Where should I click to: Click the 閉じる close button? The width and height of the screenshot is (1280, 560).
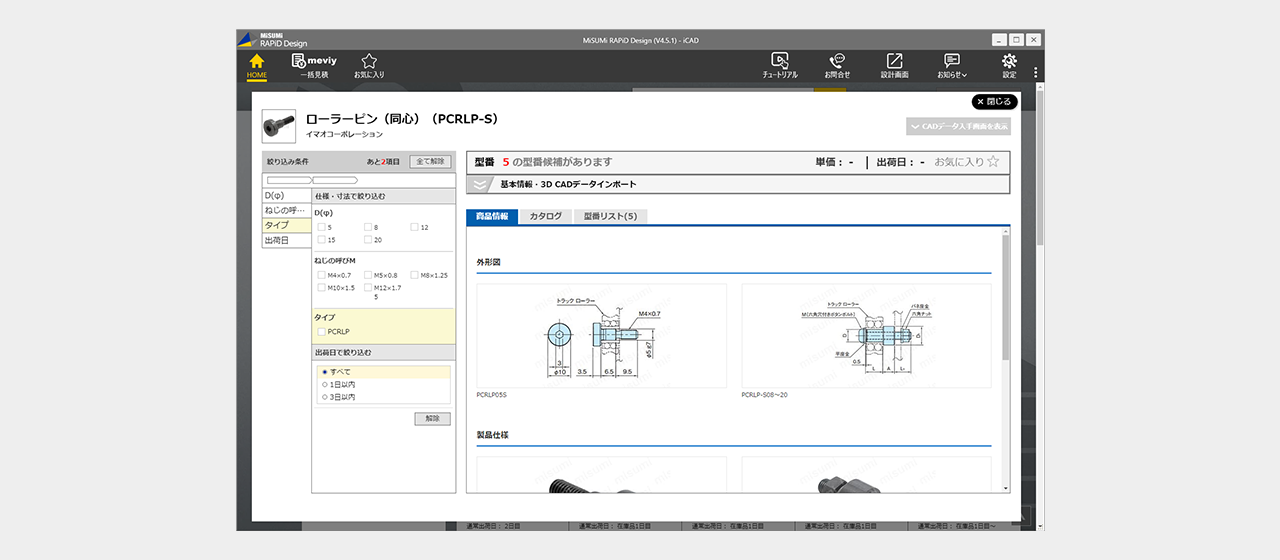pyautogui.click(x=994, y=102)
